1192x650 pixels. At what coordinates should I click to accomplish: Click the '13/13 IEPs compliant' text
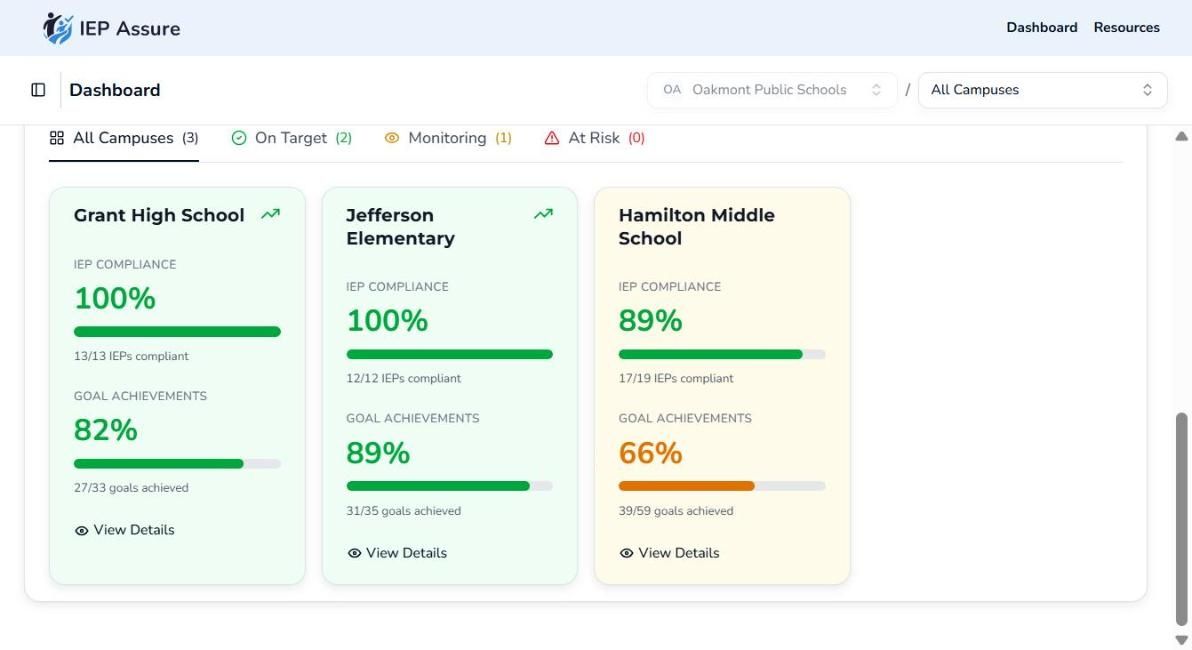coord(131,356)
